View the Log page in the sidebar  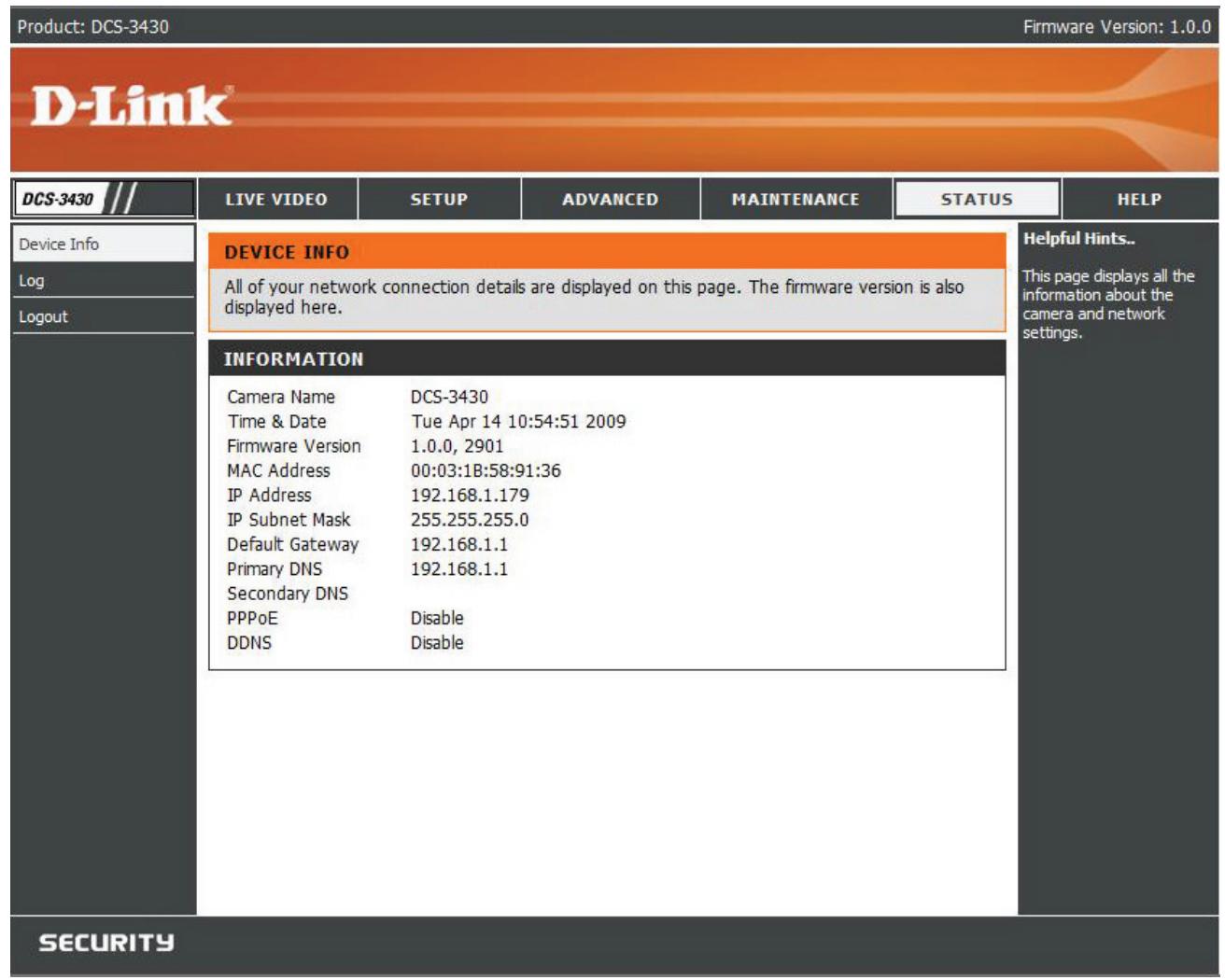(103, 280)
